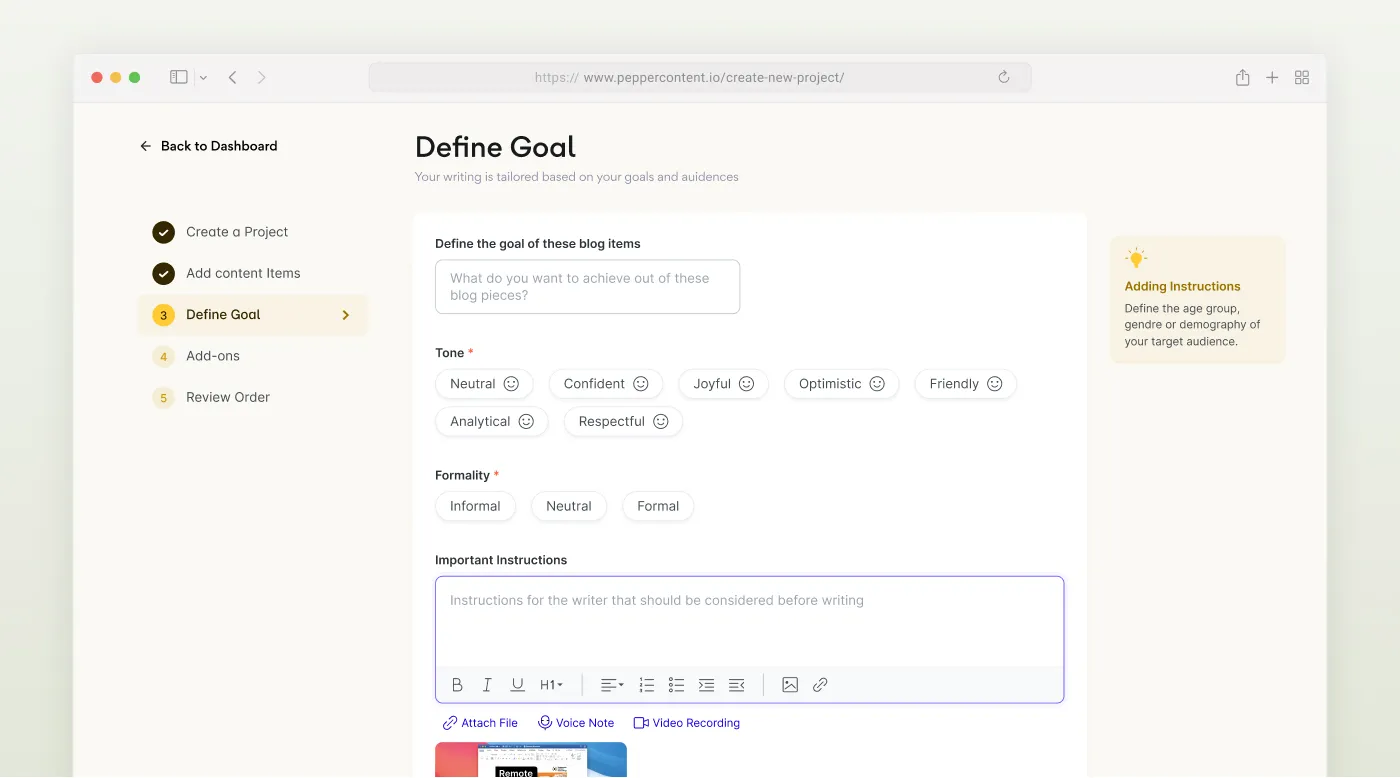Select the Friendly tone chip
Image resolution: width=1400 pixels, height=778 pixels.
tap(966, 384)
